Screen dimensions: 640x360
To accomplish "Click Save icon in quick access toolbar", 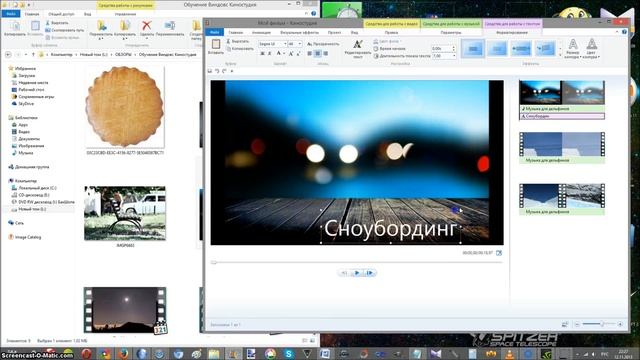I will pyautogui.click(x=210, y=71).
